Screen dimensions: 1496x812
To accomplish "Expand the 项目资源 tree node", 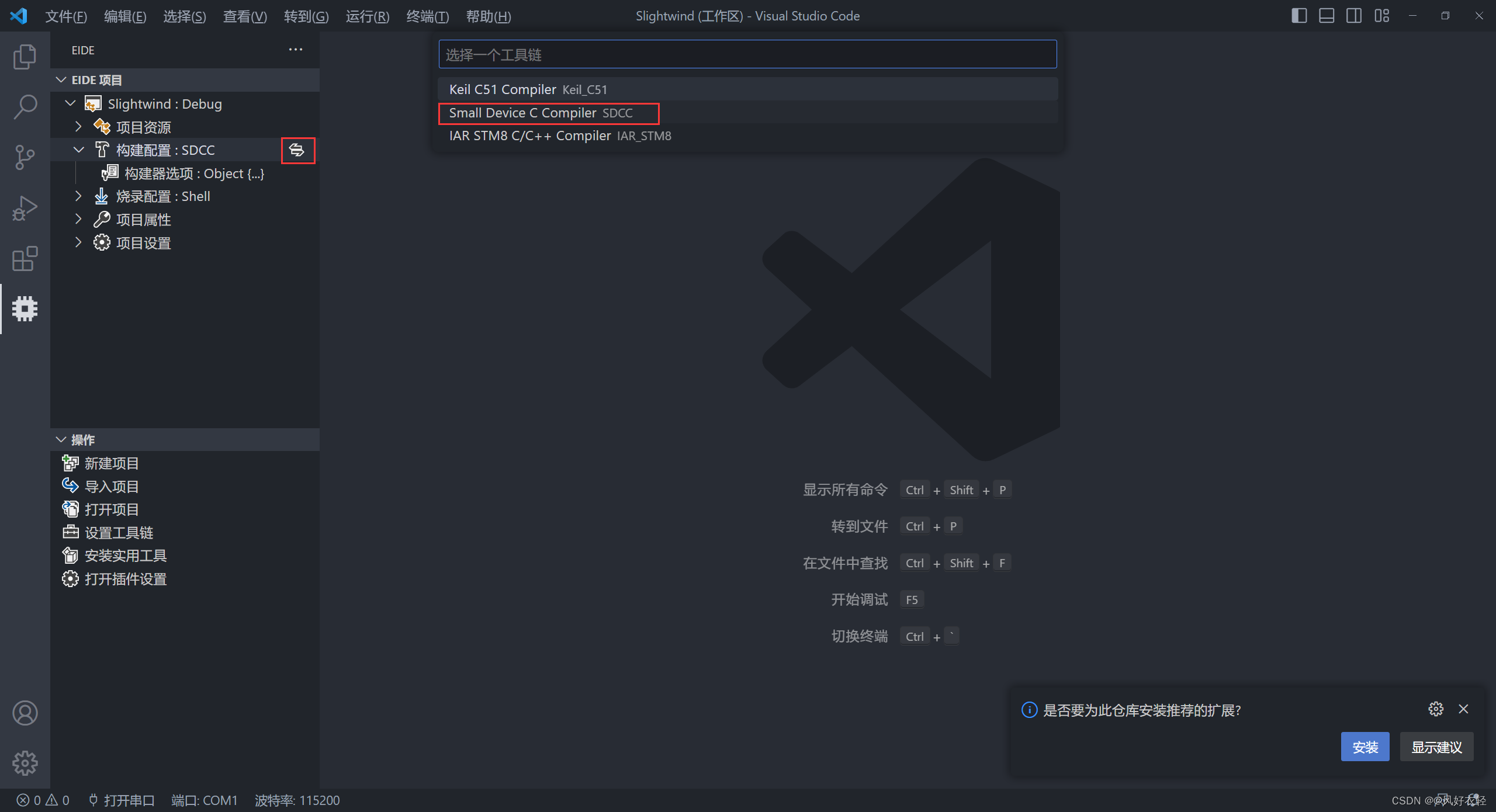I will 78,127.
